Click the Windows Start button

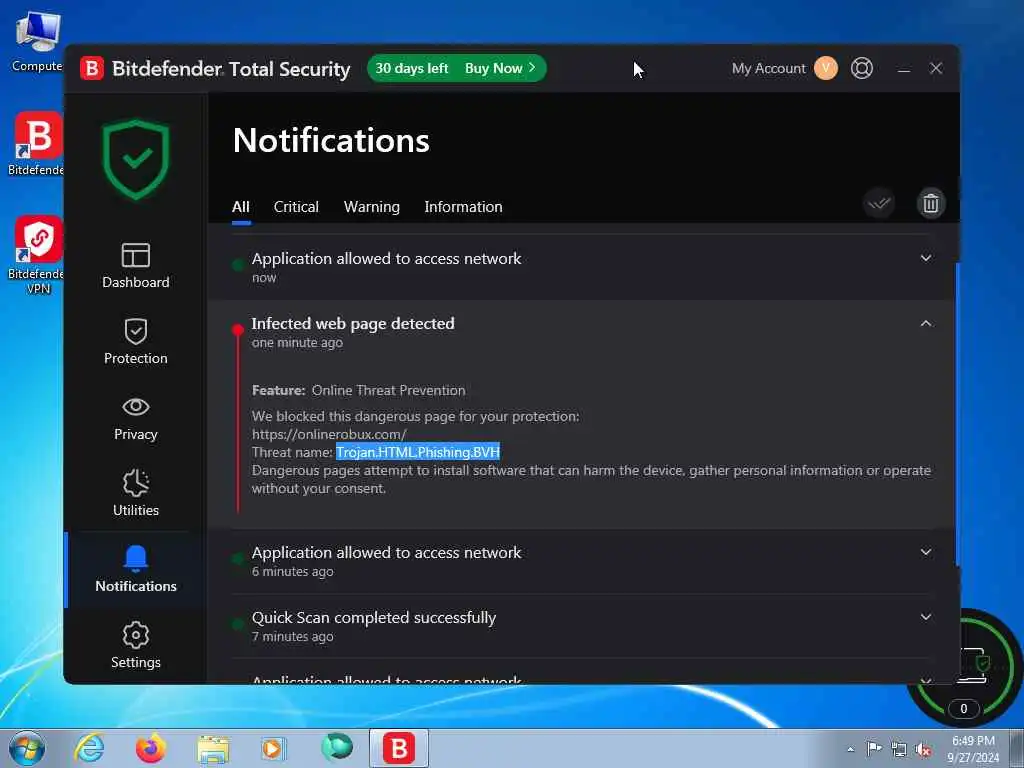[x=27, y=748]
